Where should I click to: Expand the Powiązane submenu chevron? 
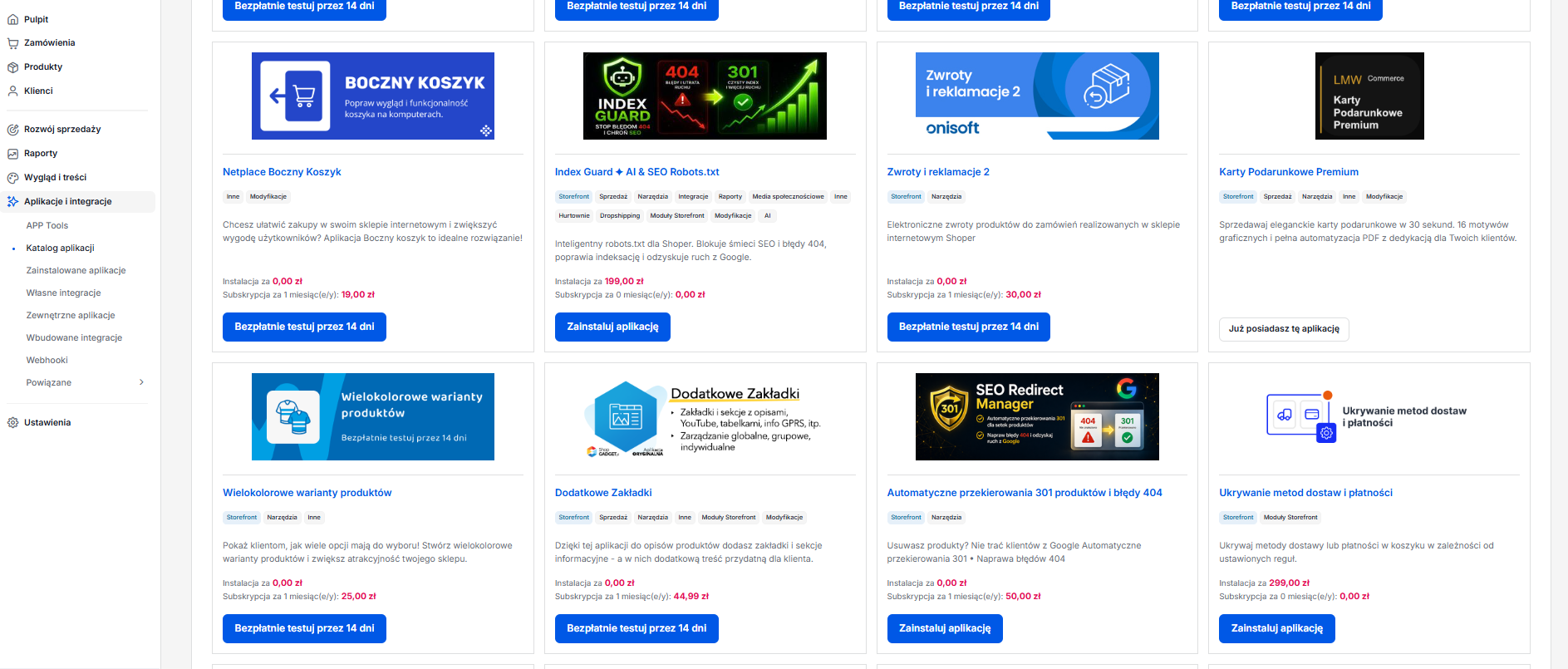141,382
